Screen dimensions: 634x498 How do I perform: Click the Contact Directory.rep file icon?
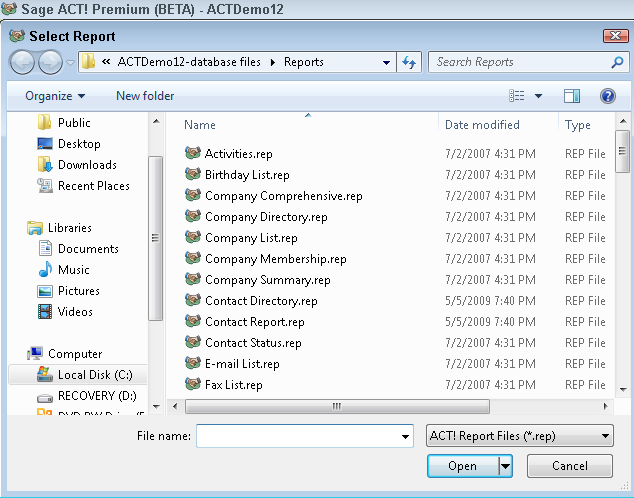(193, 300)
